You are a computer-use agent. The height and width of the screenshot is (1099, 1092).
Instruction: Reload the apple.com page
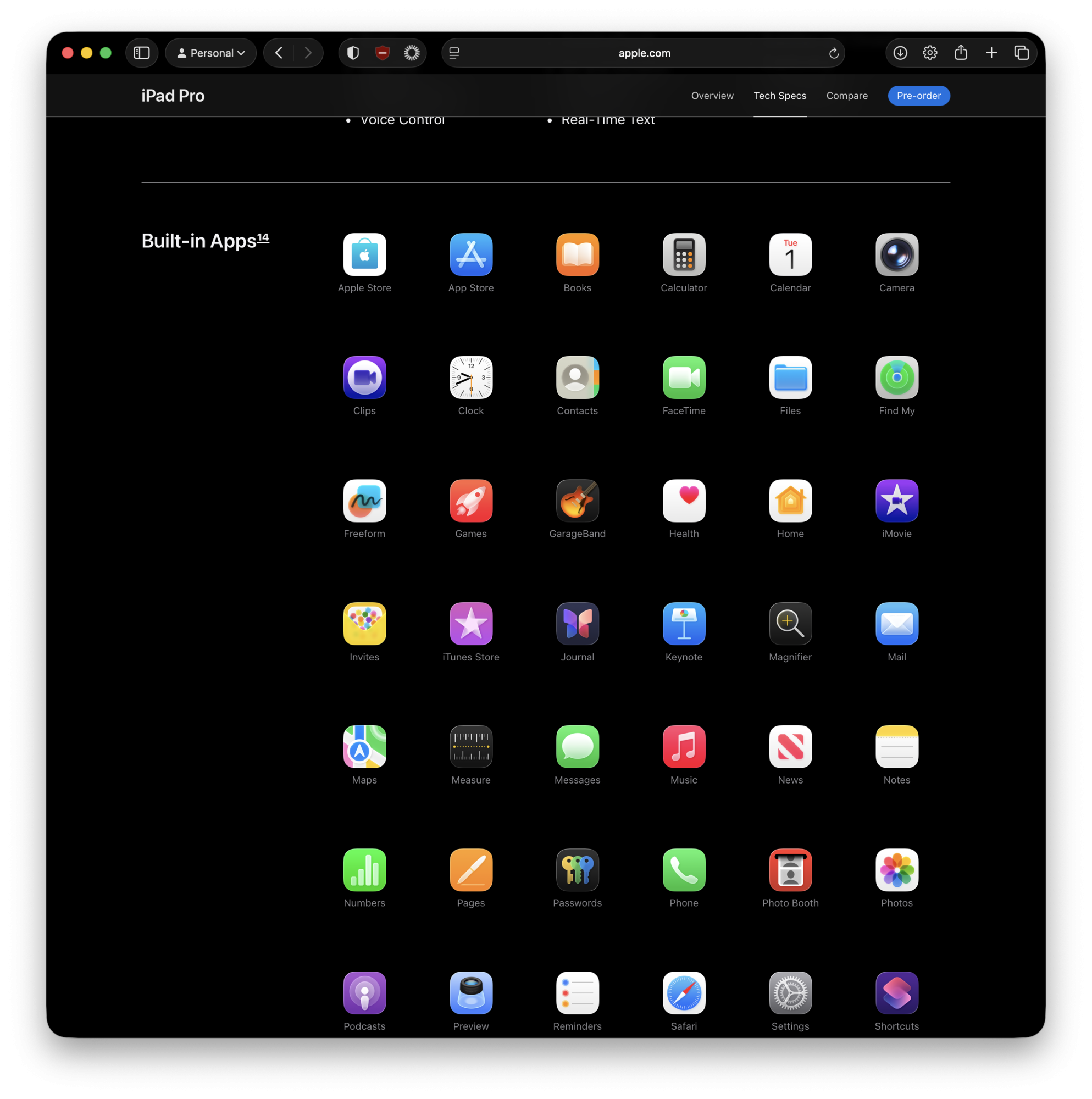[x=833, y=53]
